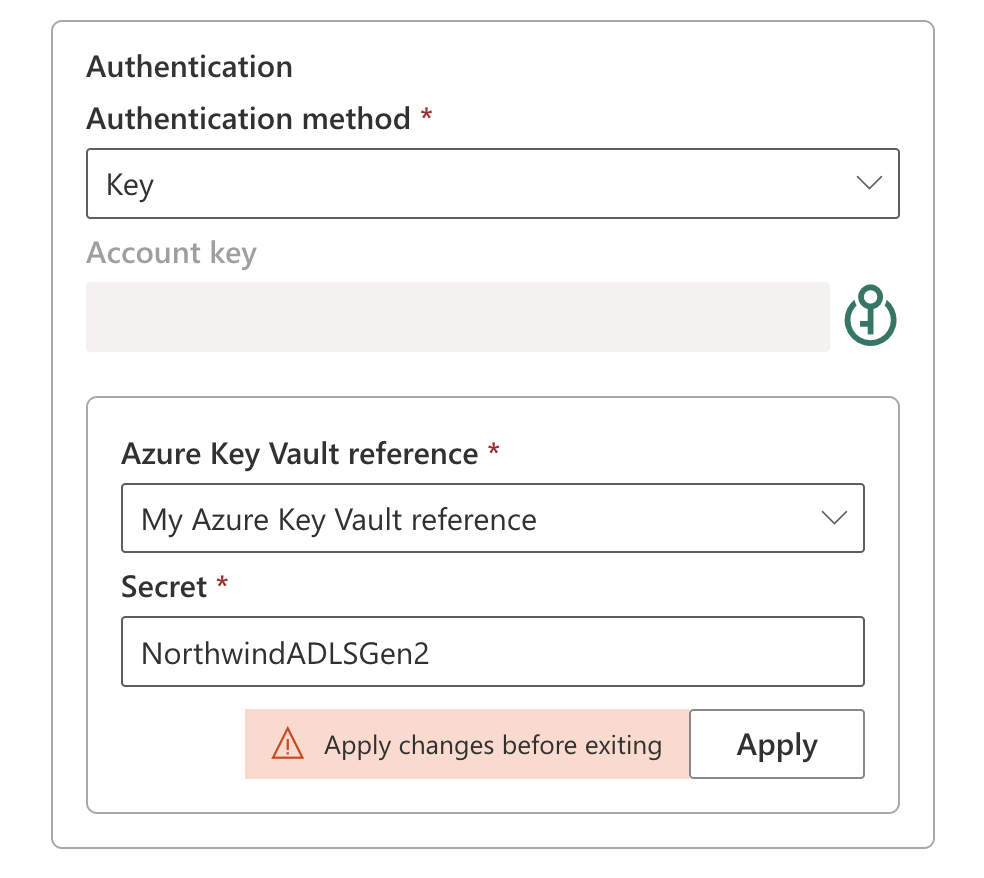984x878 pixels.
Task: Click the chevron on the Authentication method selector
Action: click(869, 183)
